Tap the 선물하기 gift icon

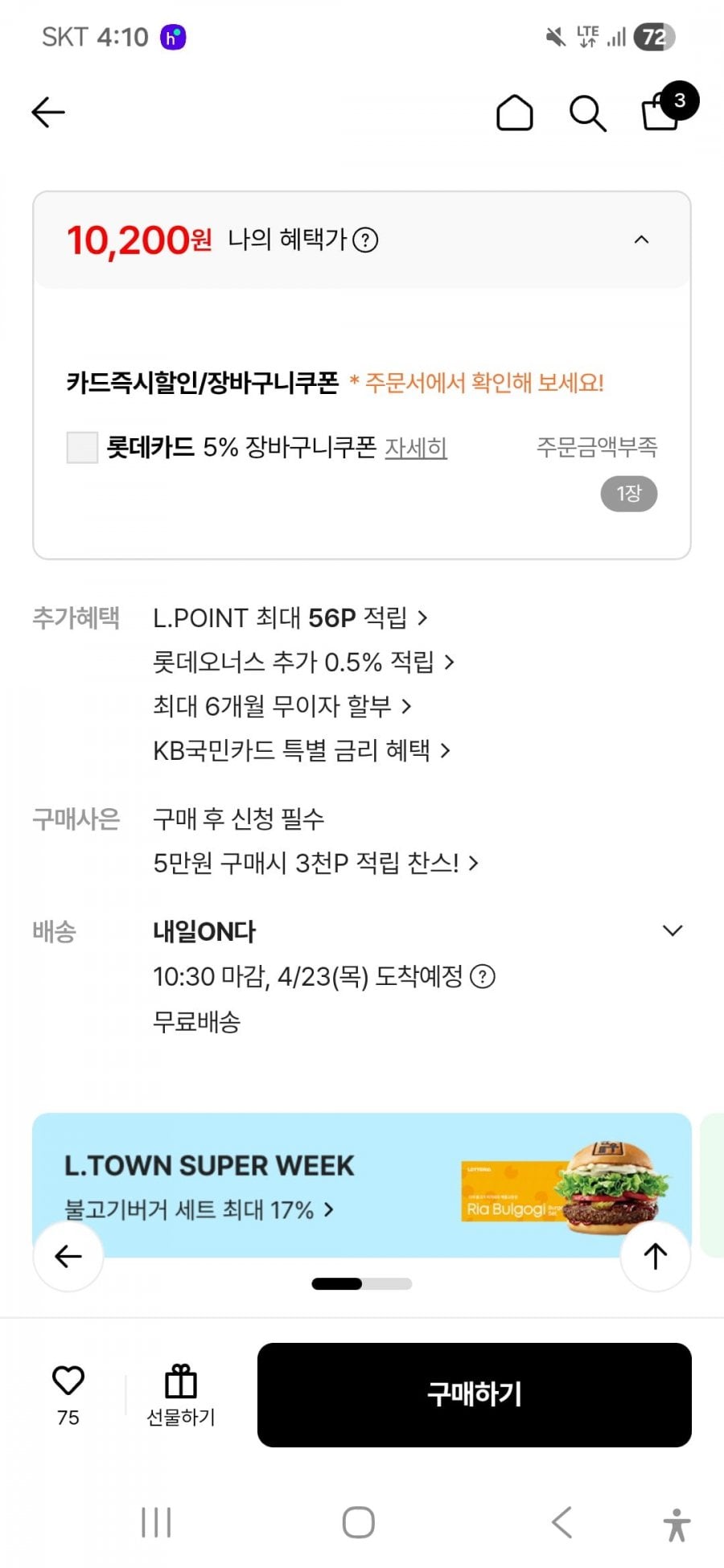tap(181, 1383)
